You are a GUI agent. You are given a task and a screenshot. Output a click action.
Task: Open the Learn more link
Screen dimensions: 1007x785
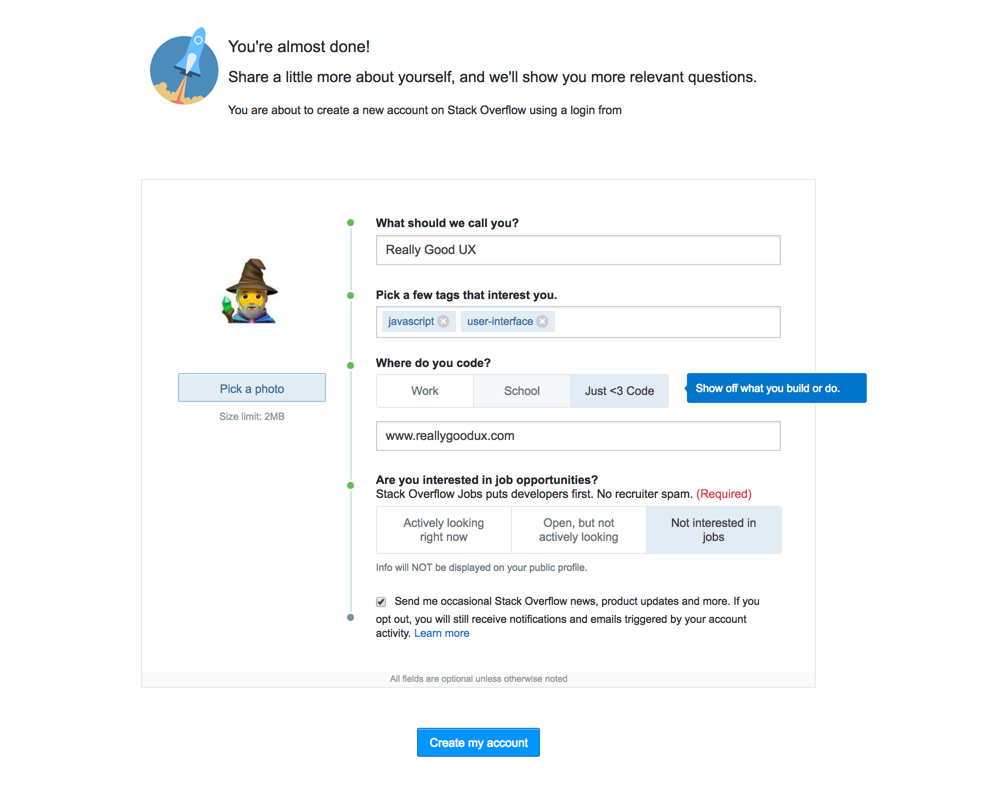441,633
